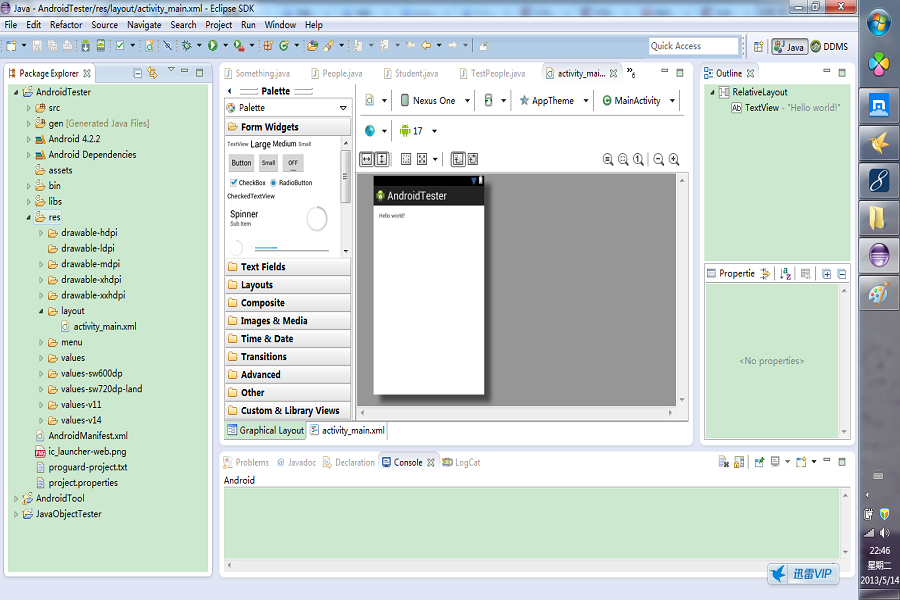This screenshot has width=900, height=600.
Task: Click the green Run button in toolbar
Action: pos(213,45)
